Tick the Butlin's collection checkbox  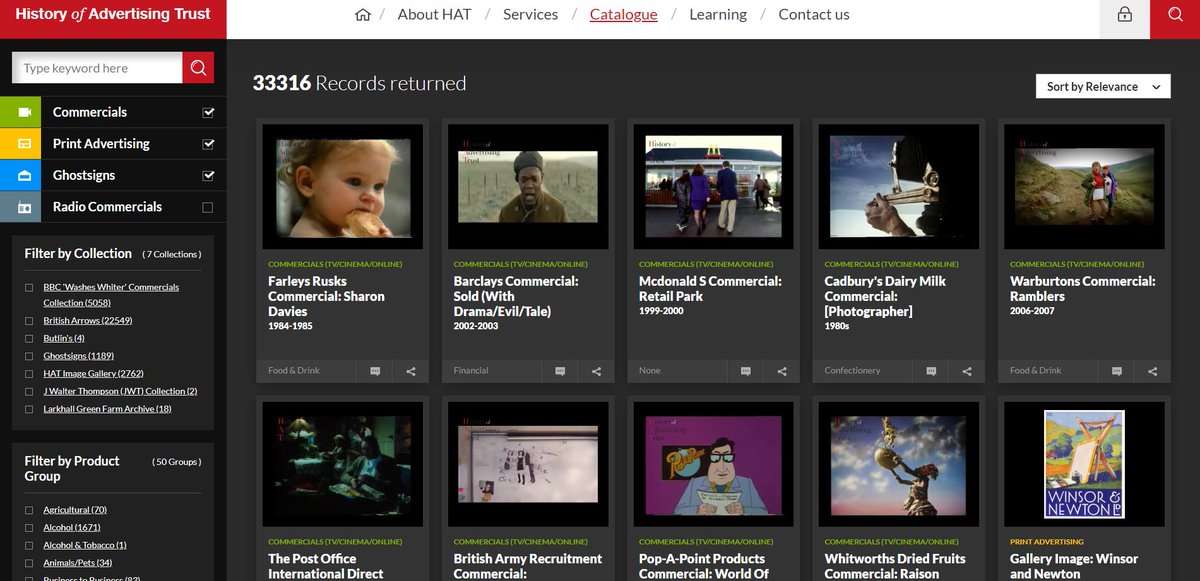(29, 339)
